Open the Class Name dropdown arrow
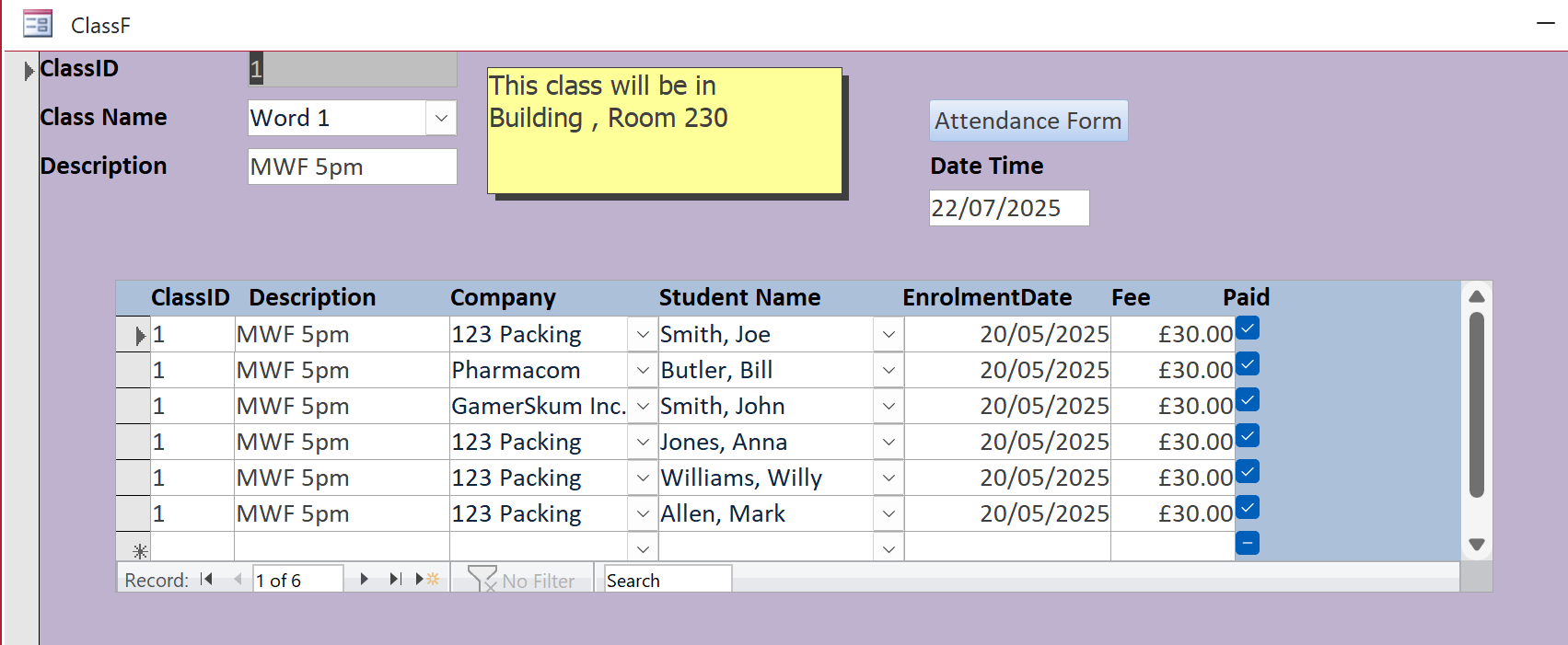 (x=441, y=118)
